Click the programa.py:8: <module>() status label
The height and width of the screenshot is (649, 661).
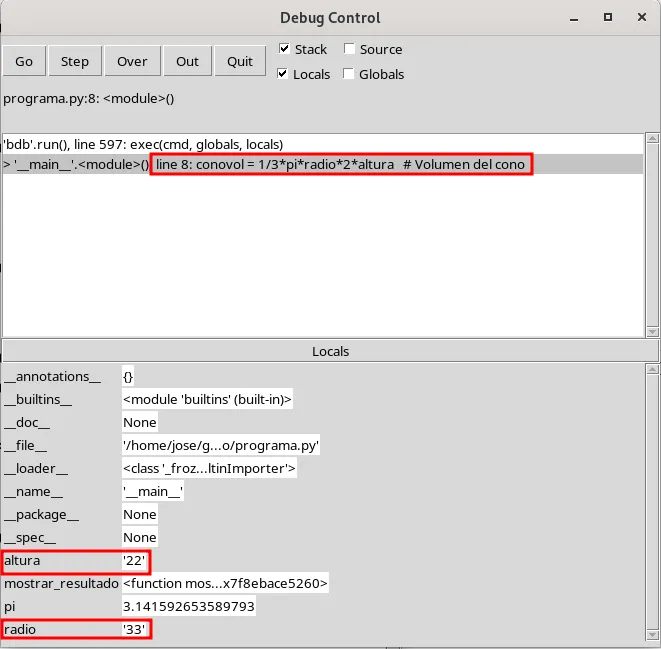pos(89,99)
